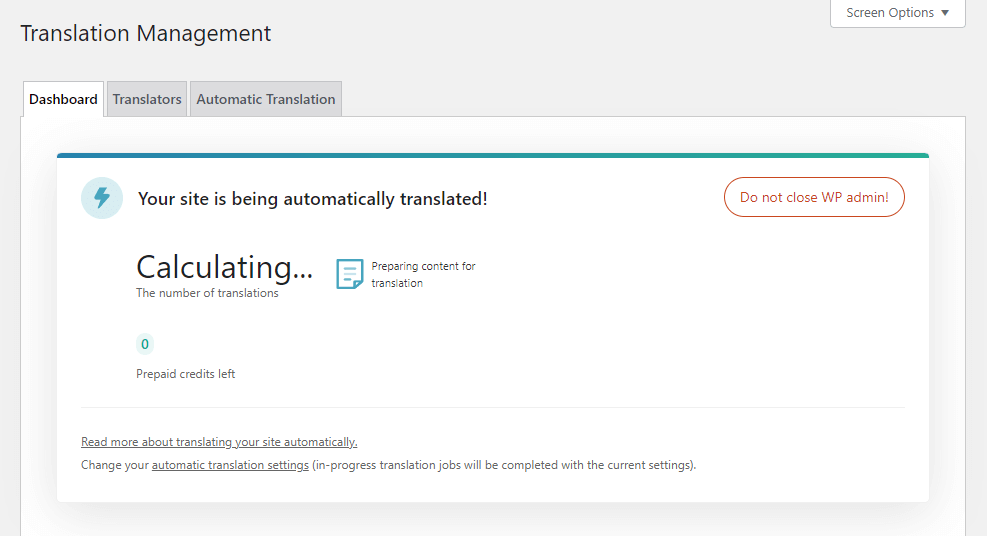This screenshot has width=987, height=536.
Task: Click the document icon beside Preparing content
Action: point(349,274)
